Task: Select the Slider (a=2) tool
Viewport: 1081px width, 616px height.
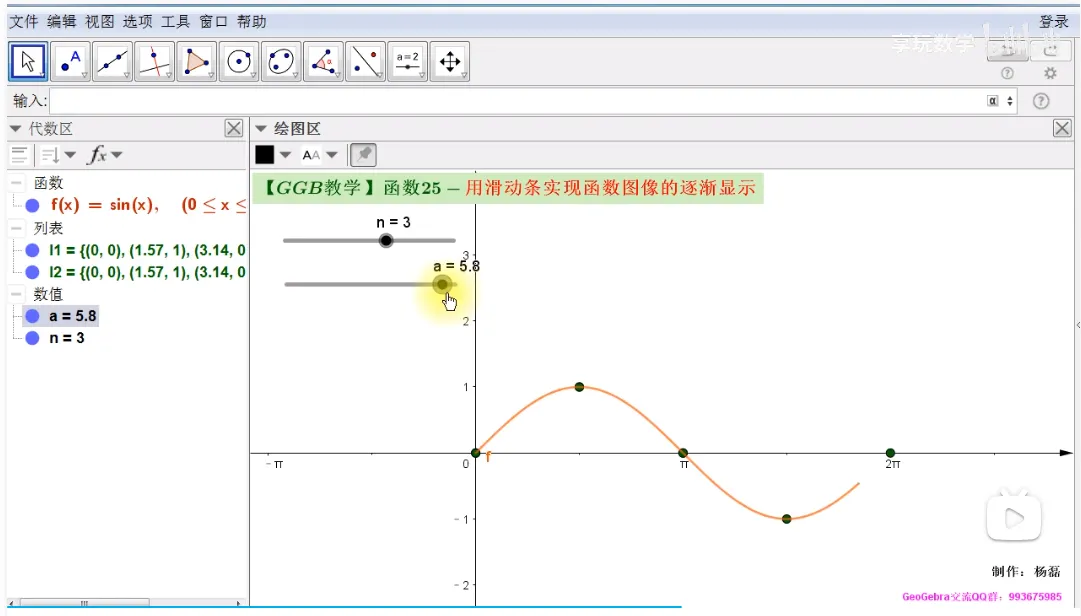Action: [407, 62]
